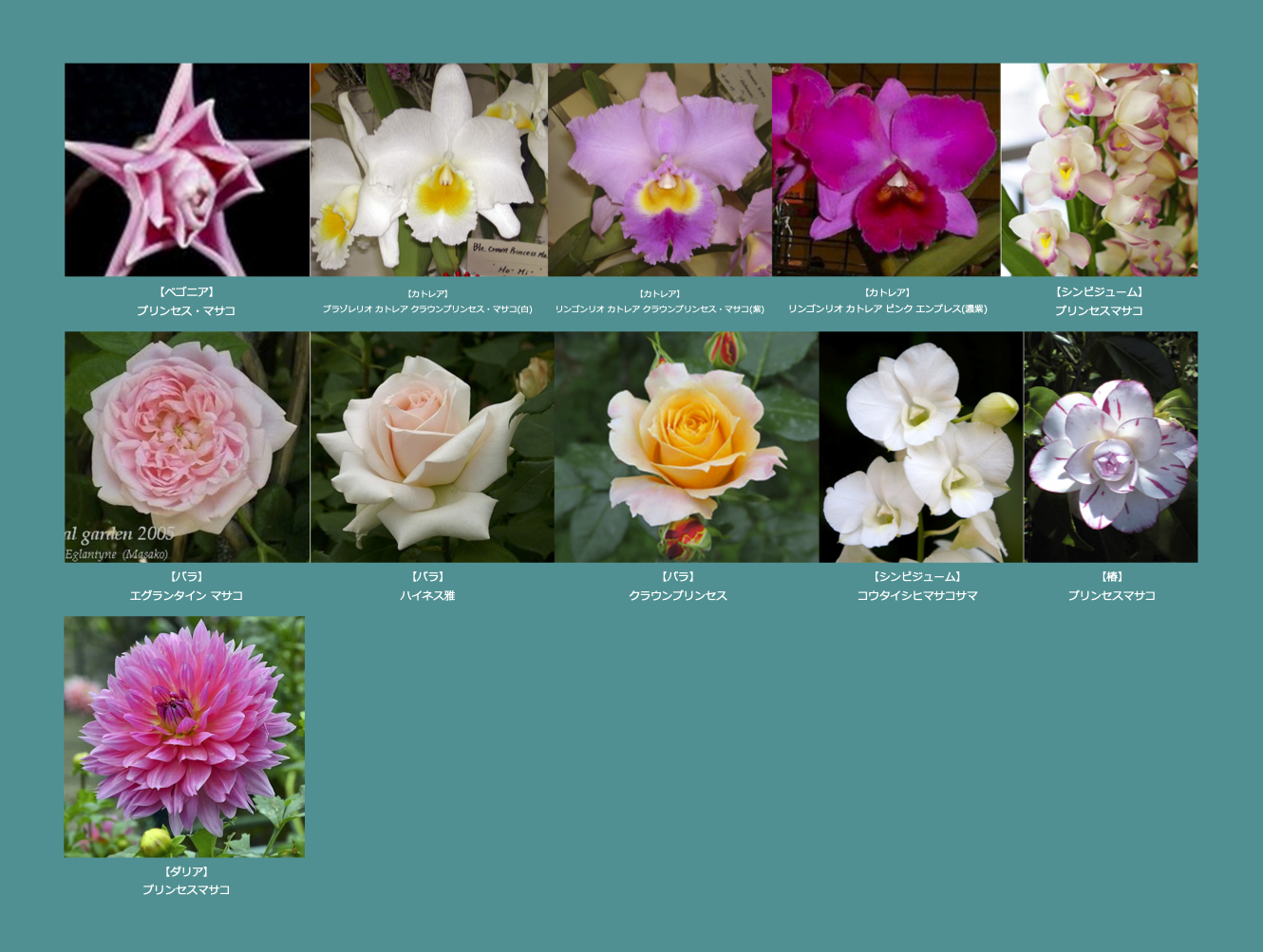Click the pink dahlia photo
1263x952 pixels.
(184, 737)
